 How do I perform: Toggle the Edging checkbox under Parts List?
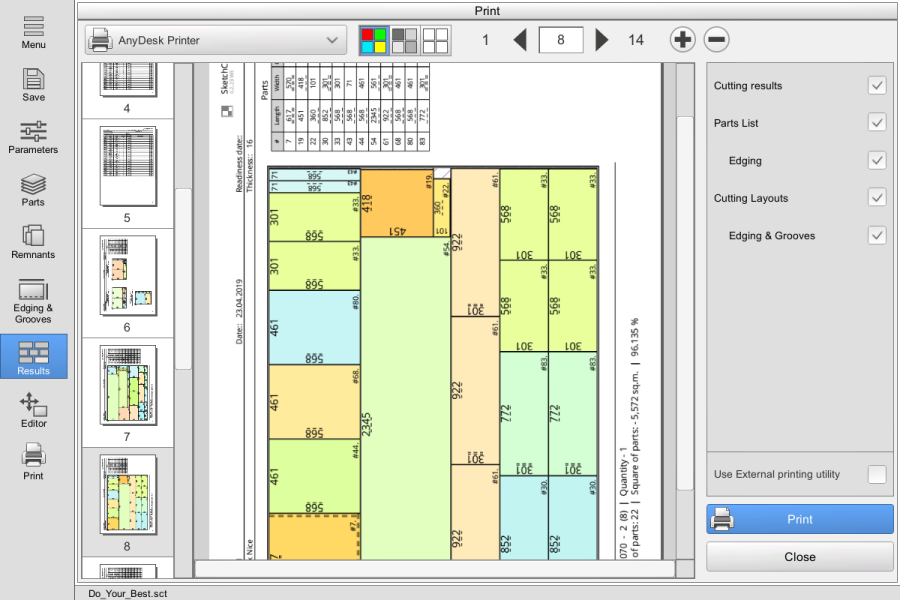pos(877,161)
